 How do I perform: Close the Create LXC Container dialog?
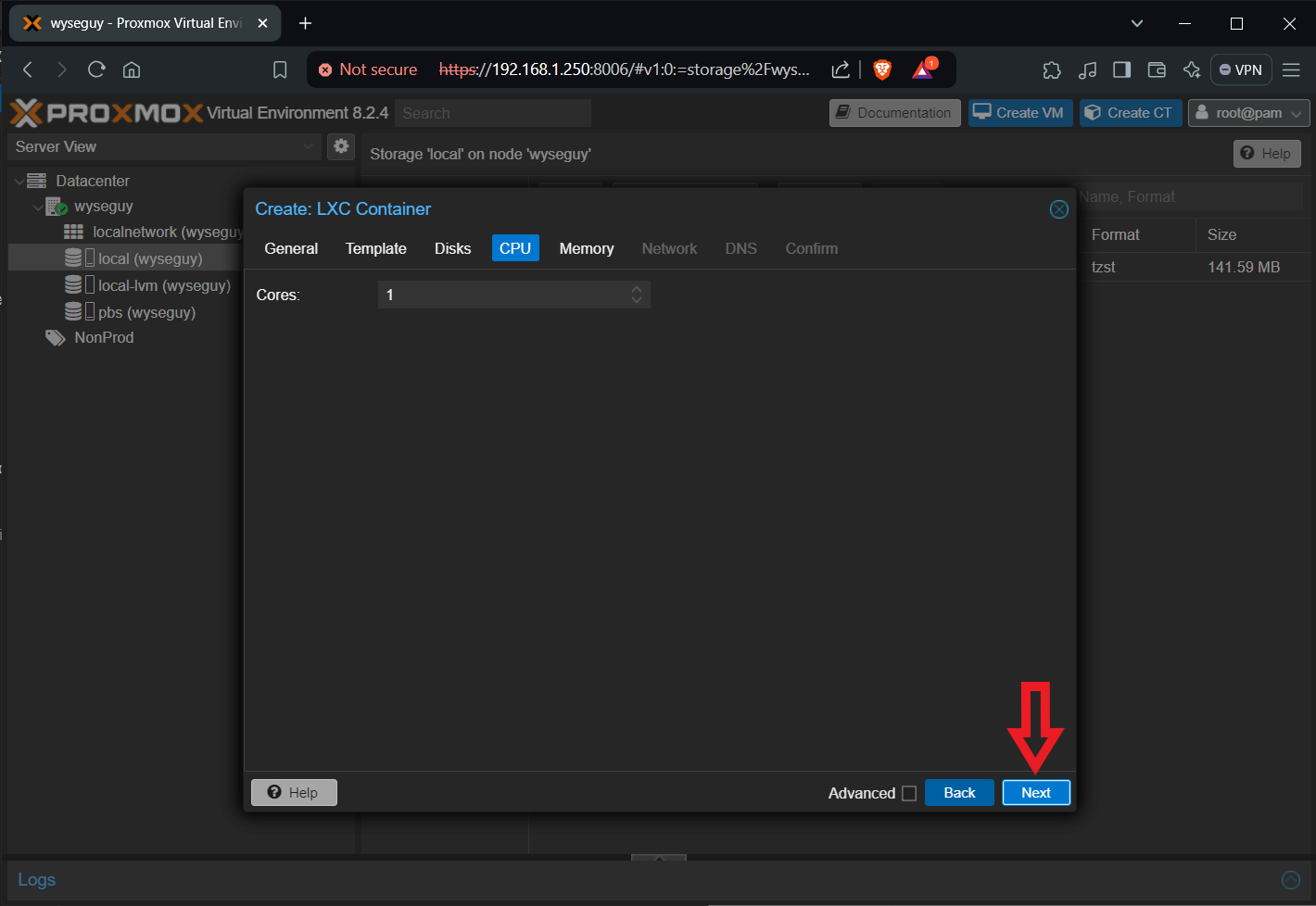(x=1058, y=209)
